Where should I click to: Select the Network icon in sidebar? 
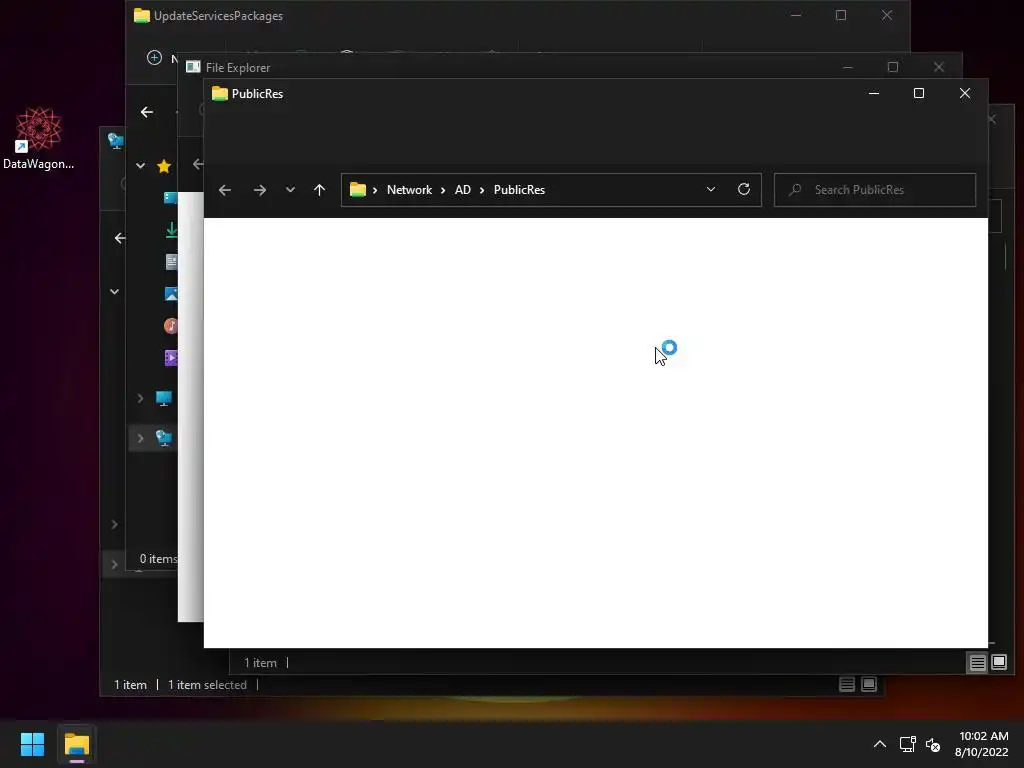click(x=163, y=438)
